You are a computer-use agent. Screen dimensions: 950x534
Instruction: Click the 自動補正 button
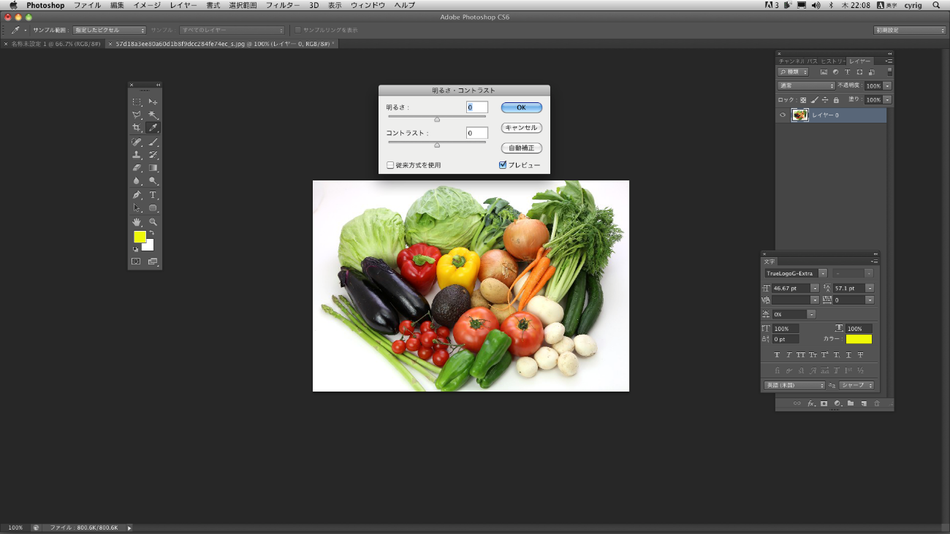point(521,148)
